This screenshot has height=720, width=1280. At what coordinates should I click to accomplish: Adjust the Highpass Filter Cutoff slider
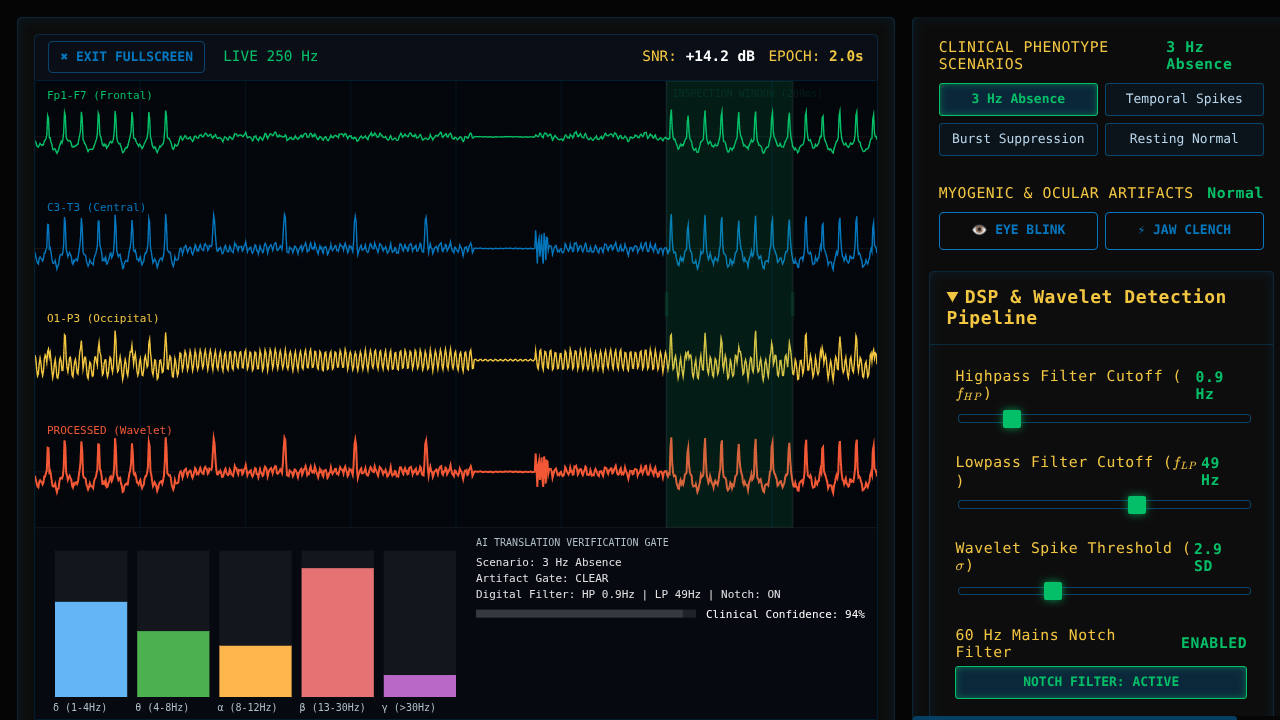point(1104,419)
